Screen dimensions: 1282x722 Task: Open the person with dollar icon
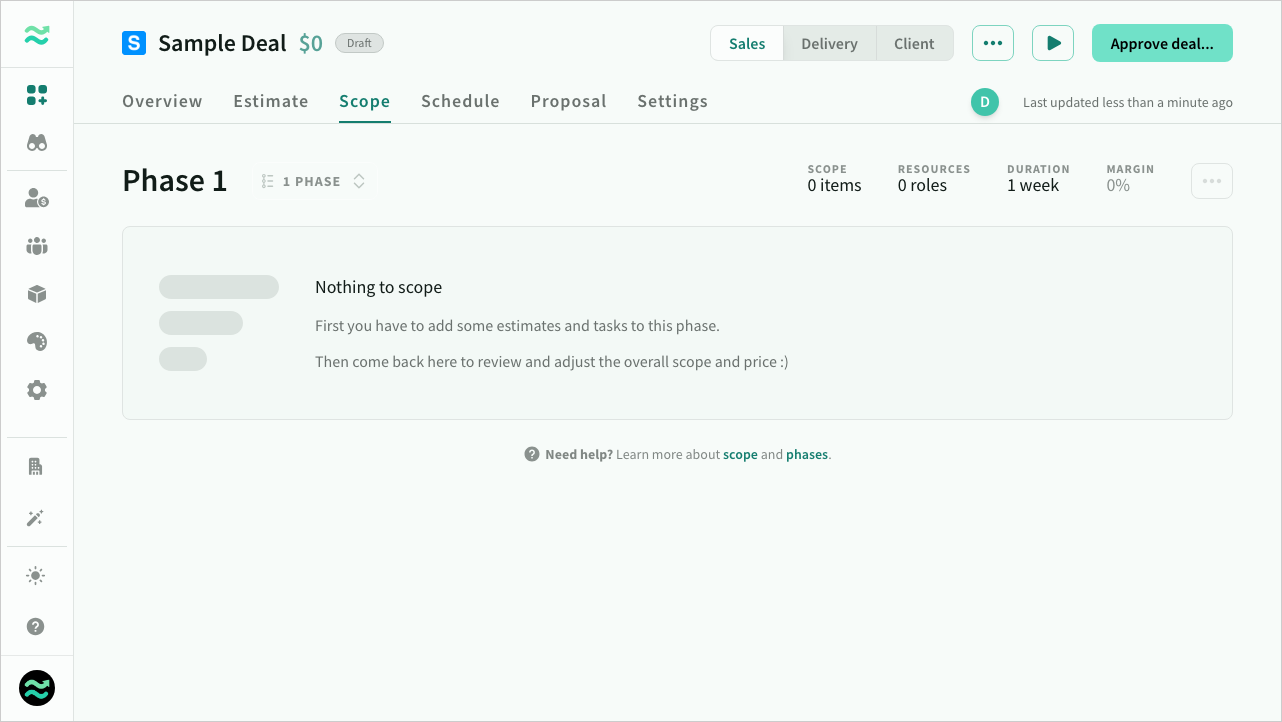[37, 198]
